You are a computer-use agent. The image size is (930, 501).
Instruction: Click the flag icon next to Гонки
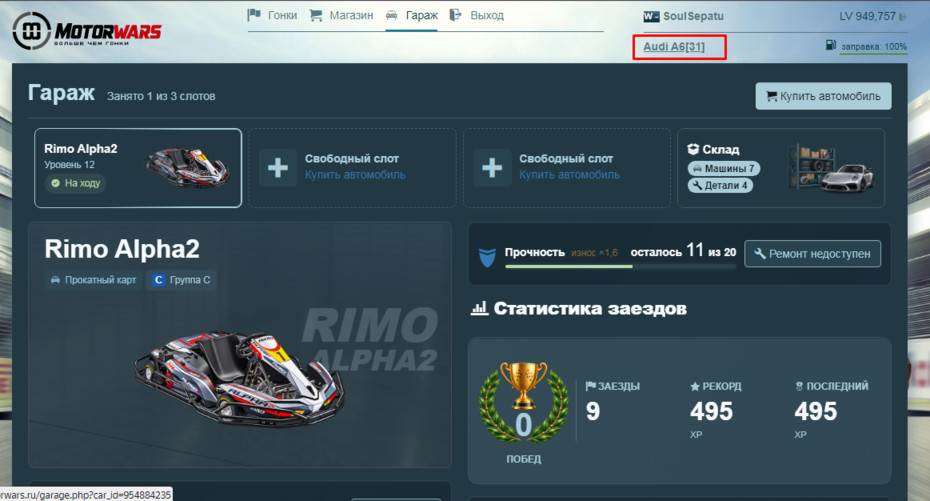click(x=254, y=15)
